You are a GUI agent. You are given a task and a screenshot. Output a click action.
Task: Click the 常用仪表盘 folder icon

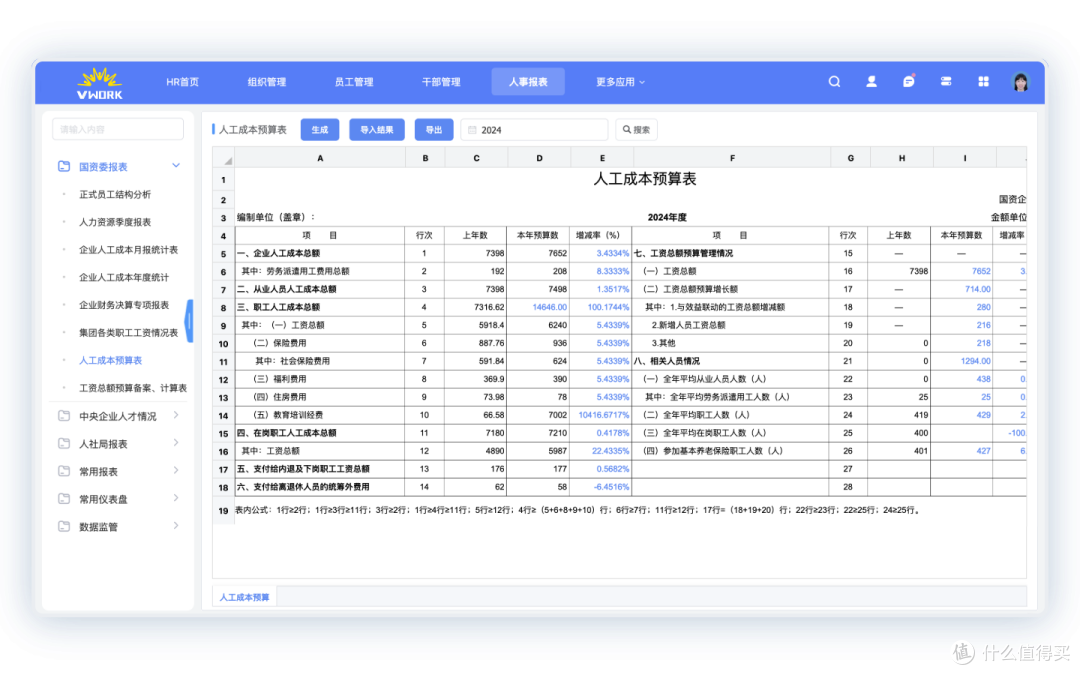64,499
